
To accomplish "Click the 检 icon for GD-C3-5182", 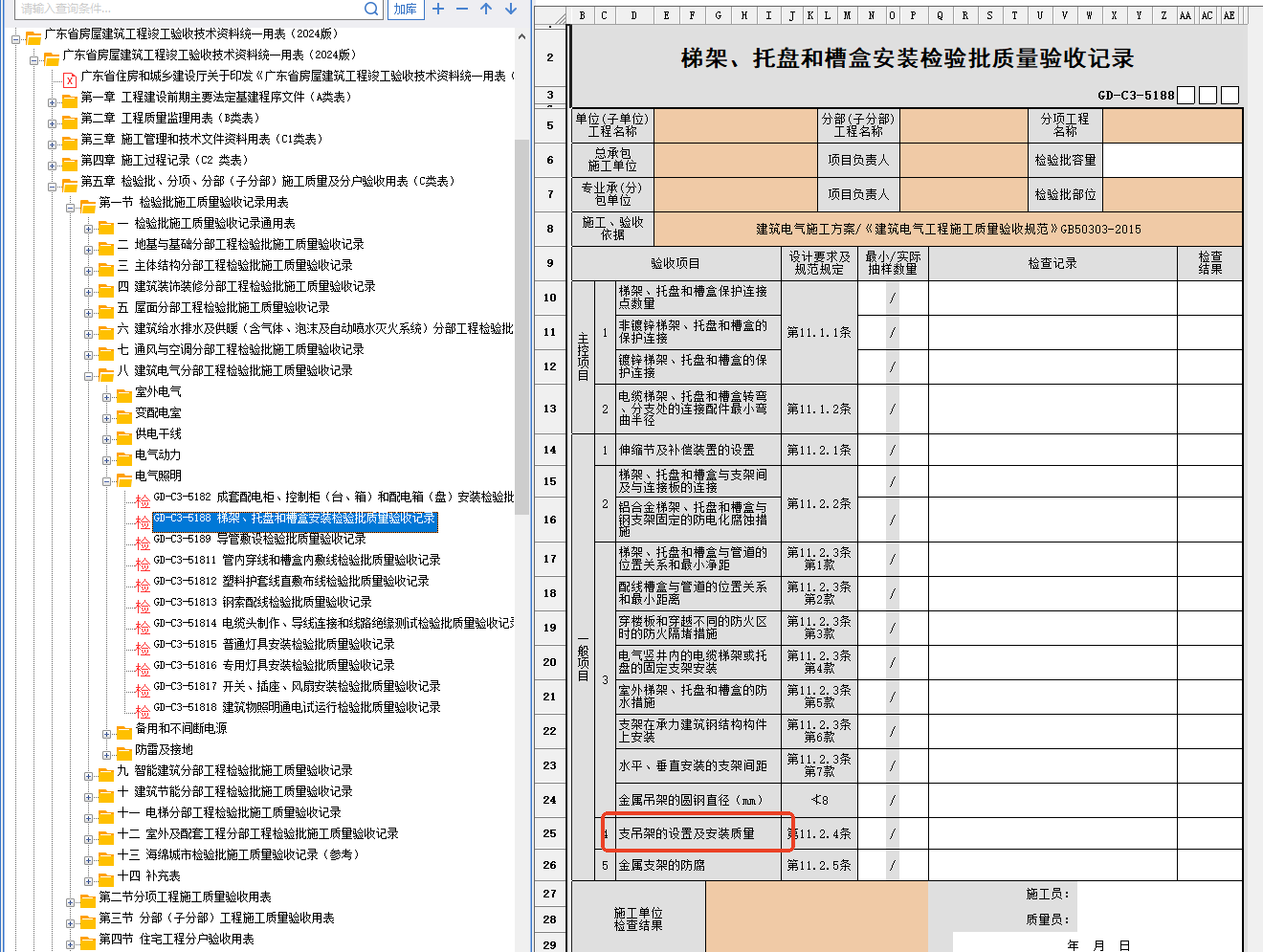I will [x=143, y=498].
